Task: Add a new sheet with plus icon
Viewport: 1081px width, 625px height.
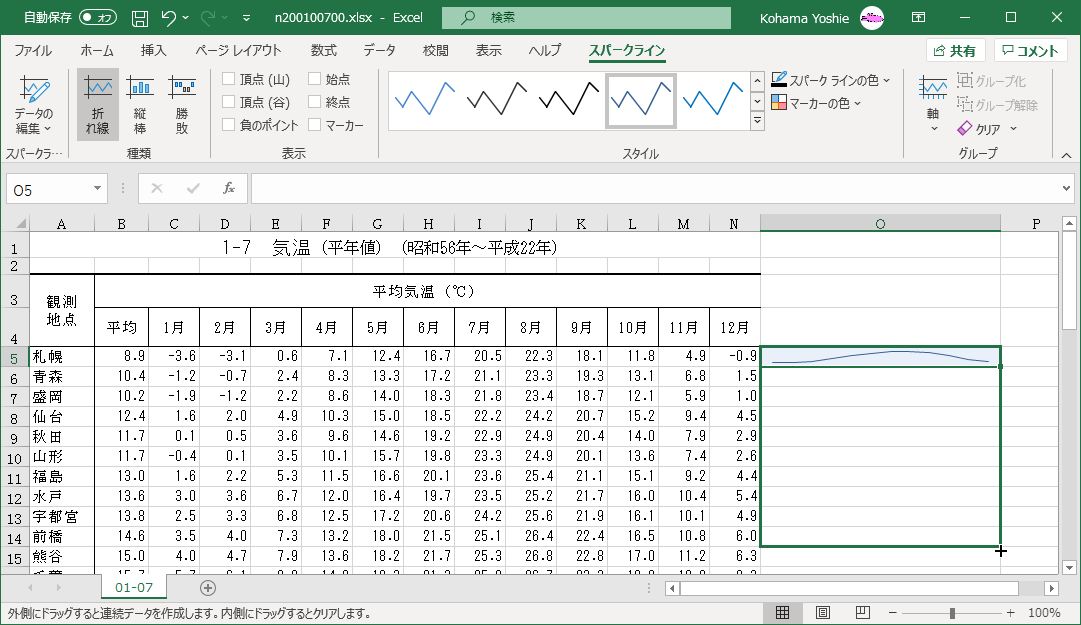Action: pyautogui.click(x=208, y=588)
